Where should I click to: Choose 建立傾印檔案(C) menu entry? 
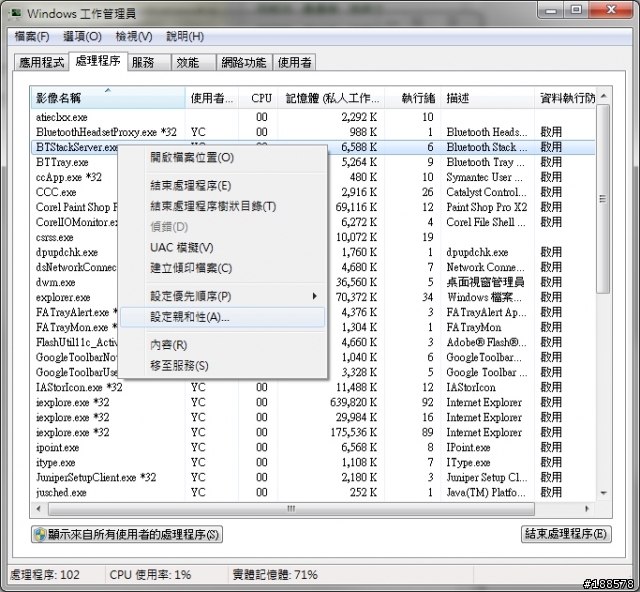coord(222,268)
